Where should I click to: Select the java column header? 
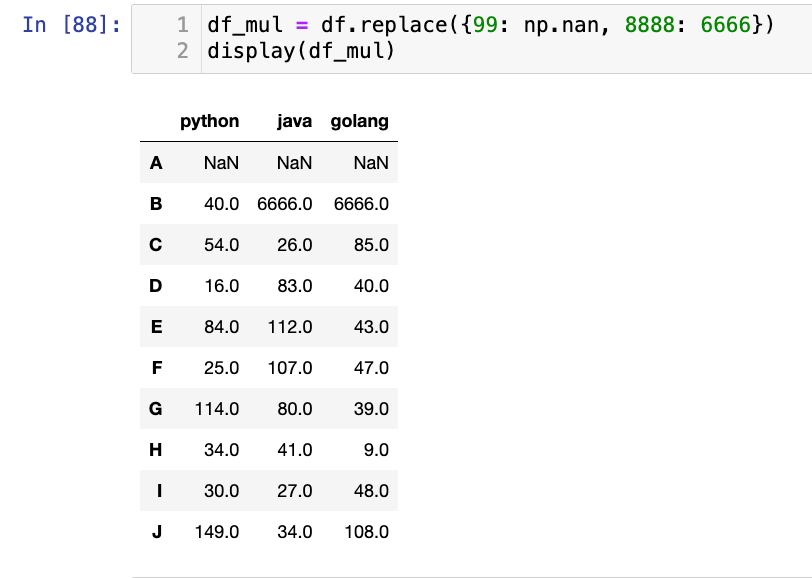tap(294, 121)
